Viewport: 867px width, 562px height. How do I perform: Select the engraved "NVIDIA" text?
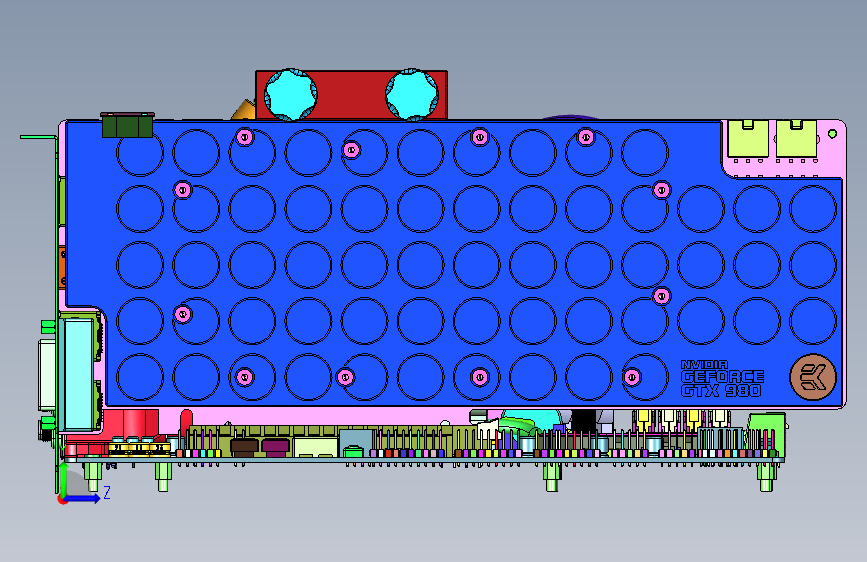pyautogui.click(x=704, y=365)
